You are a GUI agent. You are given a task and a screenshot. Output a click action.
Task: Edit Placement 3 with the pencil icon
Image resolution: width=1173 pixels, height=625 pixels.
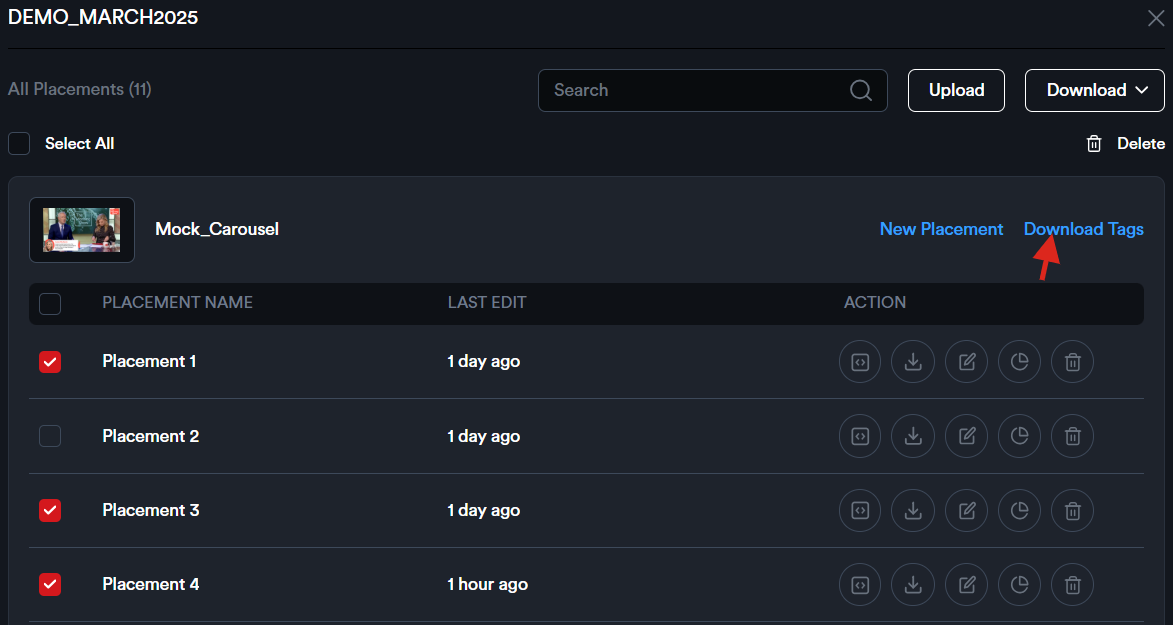966,510
